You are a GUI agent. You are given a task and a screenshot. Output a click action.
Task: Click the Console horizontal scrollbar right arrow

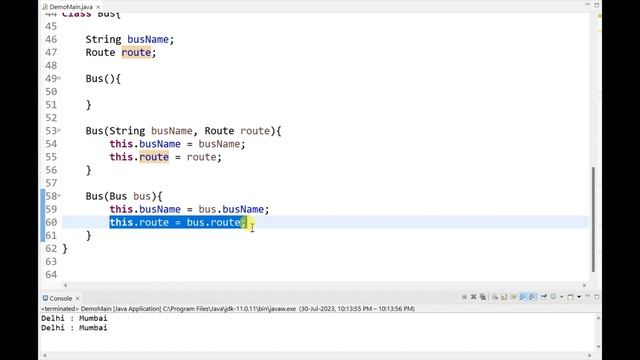[x=589, y=356]
